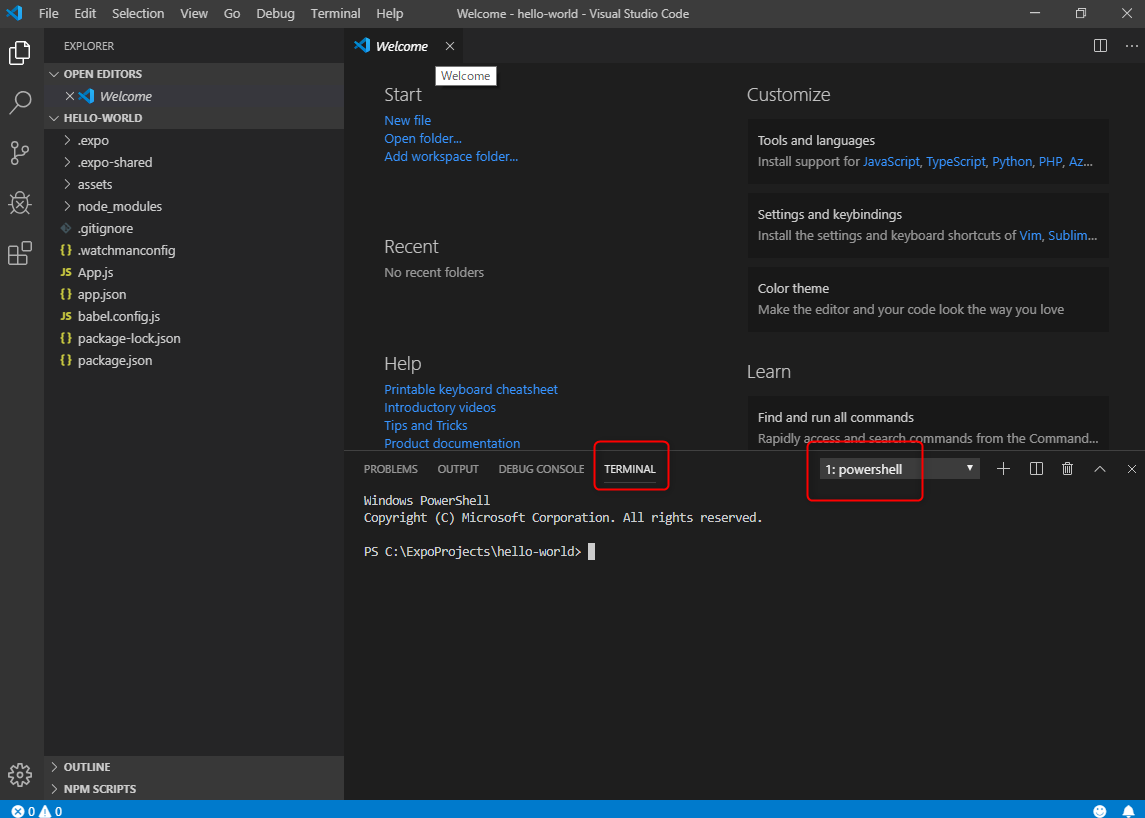Open the feedback smiley in status bar
Image resolution: width=1145 pixels, height=818 pixels.
pos(1100,811)
